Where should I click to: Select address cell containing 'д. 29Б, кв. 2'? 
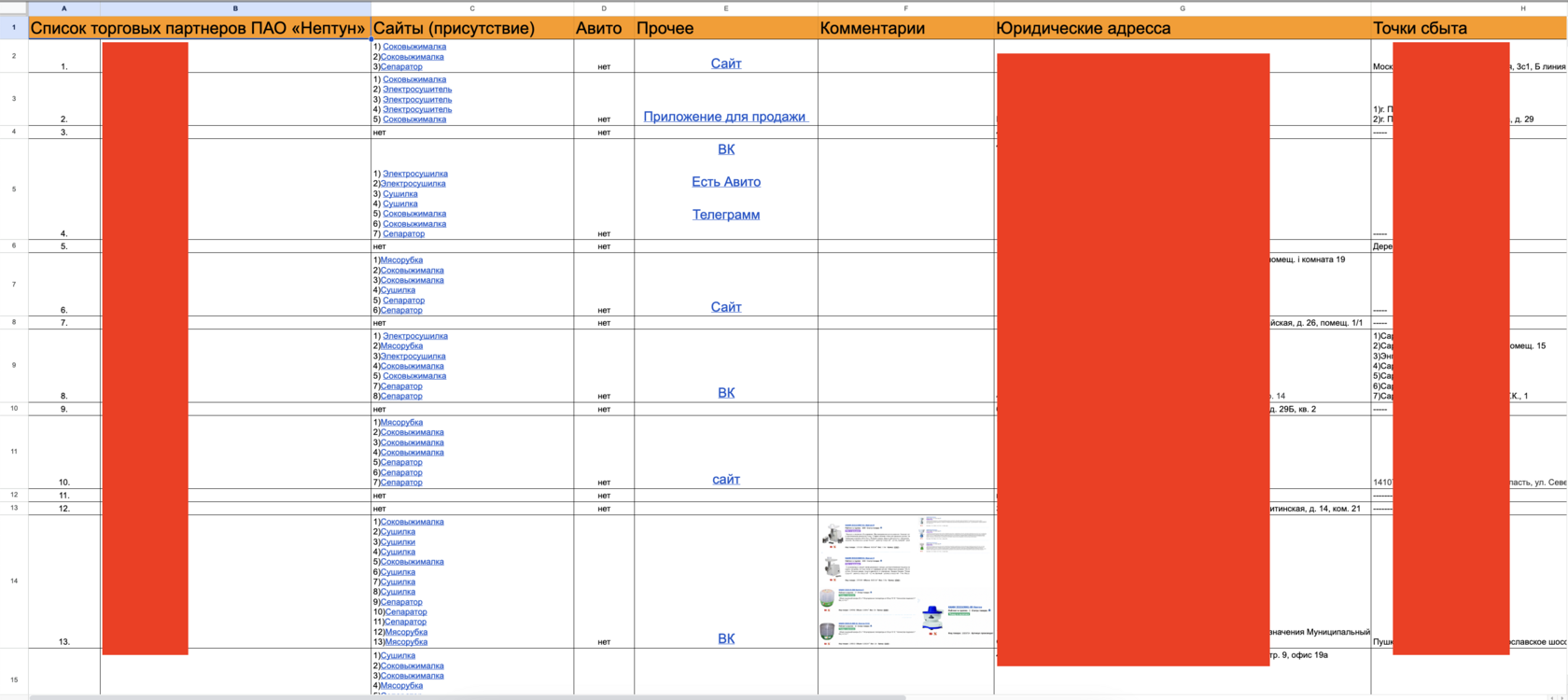click(x=1182, y=409)
